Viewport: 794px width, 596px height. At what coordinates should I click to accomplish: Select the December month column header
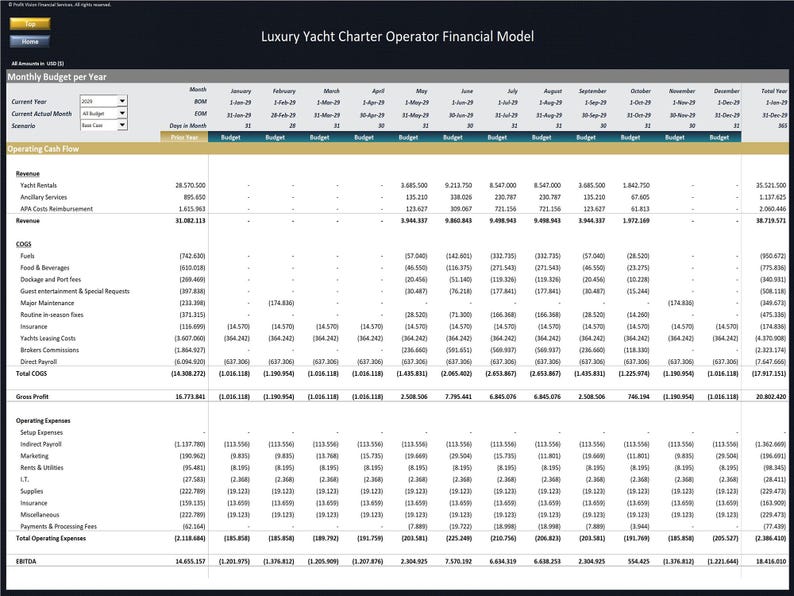coord(727,91)
